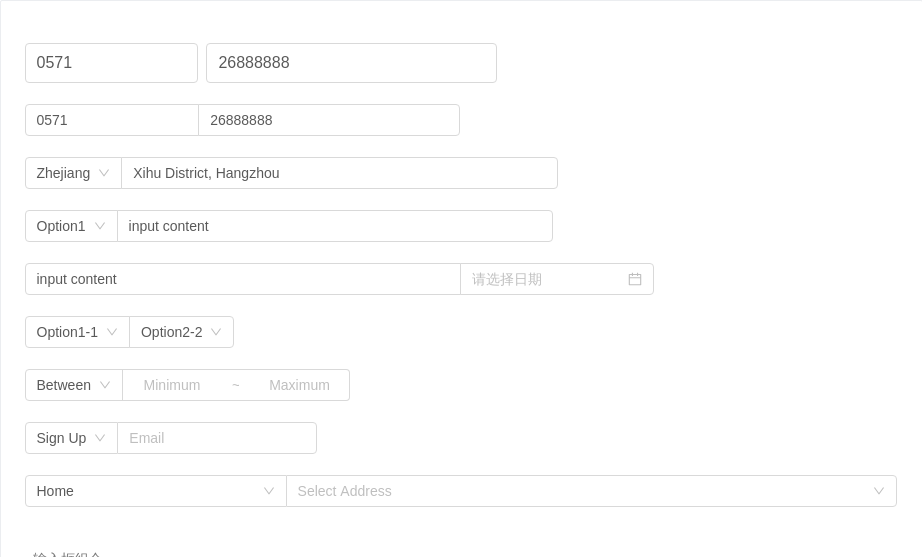Viewport: 922px width, 557px height.
Task: Click the compact 26888888 input in second row
Action: point(329,120)
